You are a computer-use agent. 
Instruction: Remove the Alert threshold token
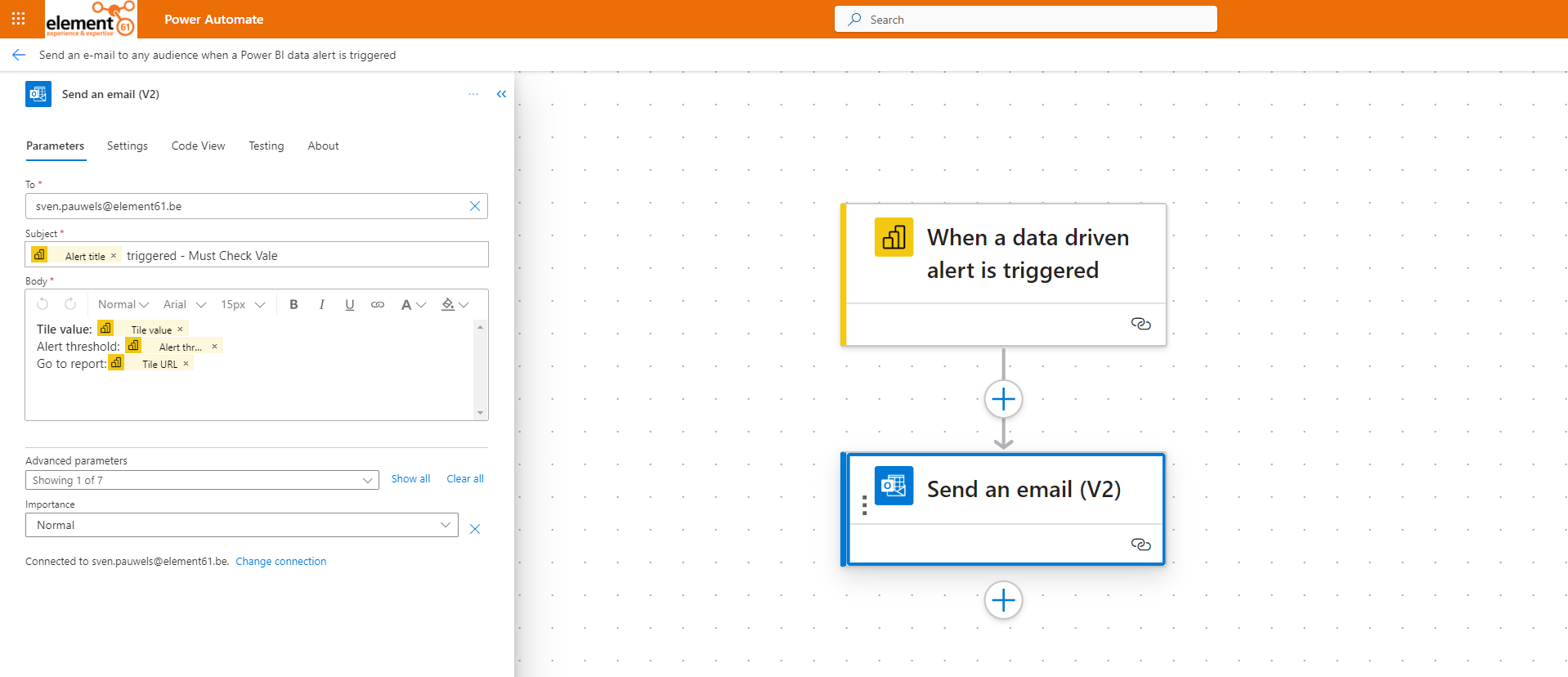click(x=215, y=347)
